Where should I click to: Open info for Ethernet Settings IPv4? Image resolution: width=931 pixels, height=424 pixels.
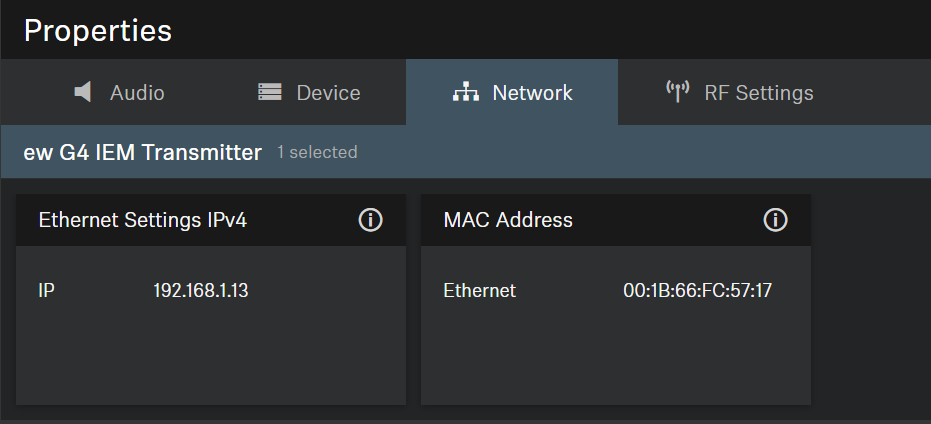click(370, 221)
